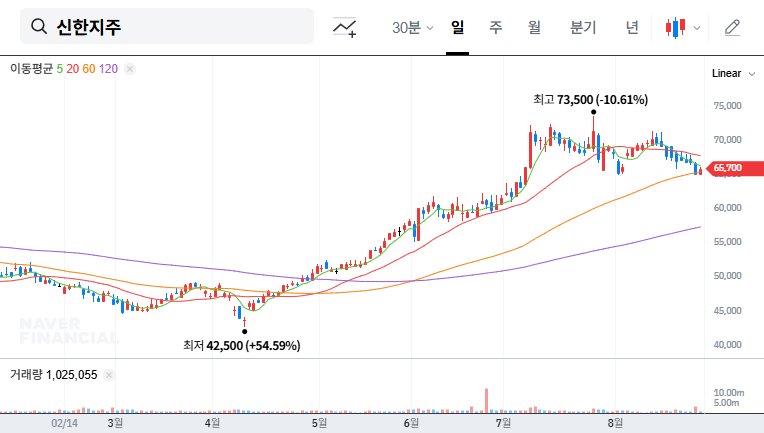Open the stock search field 신한지주
Image resolution: width=764 pixels, height=433 pixels.
click(x=167, y=26)
